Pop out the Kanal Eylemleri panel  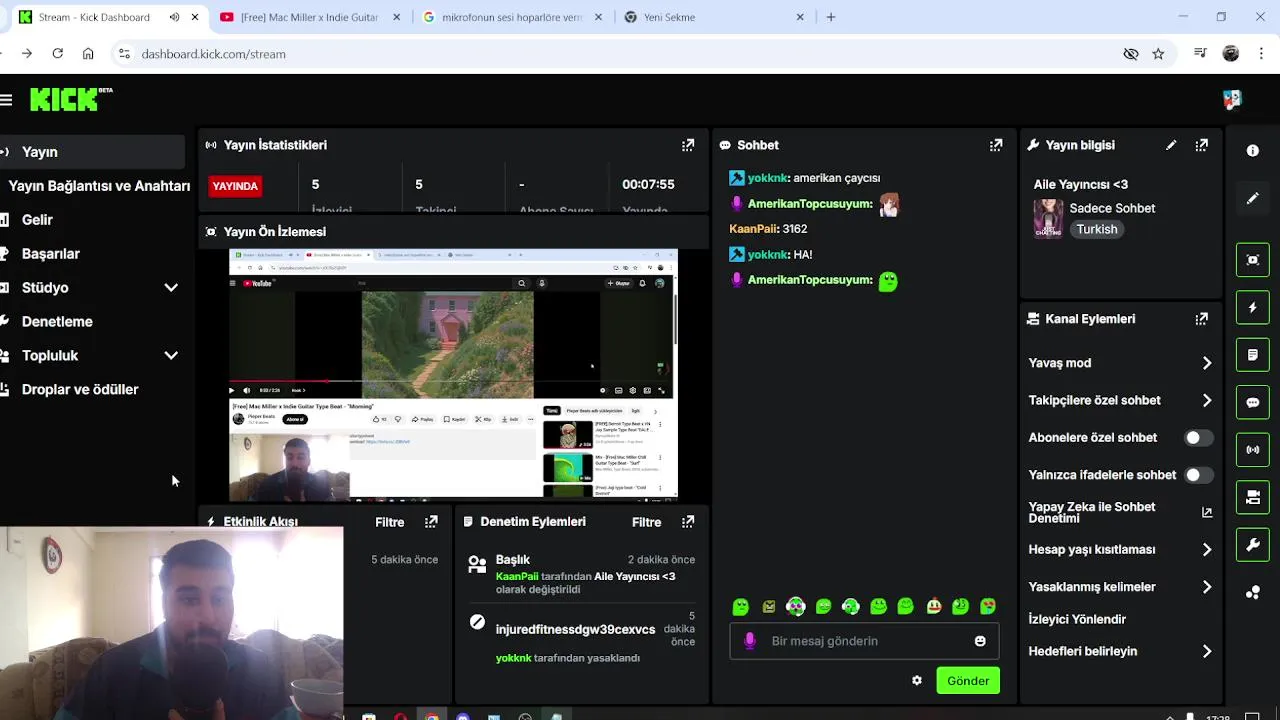point(1202,319)
